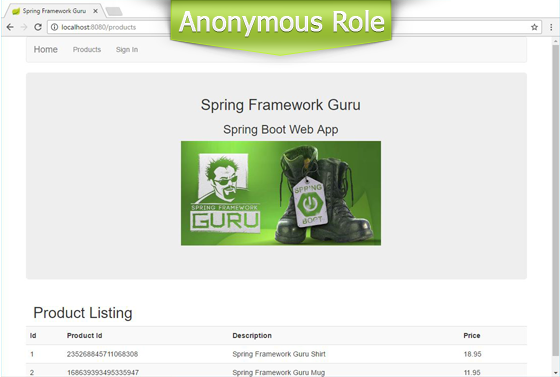The height and width of the screenshot is (377, 560).
Task: Click Id cell 2 of the Mug row
Action: pyautogui.click(x=32, y=372)
